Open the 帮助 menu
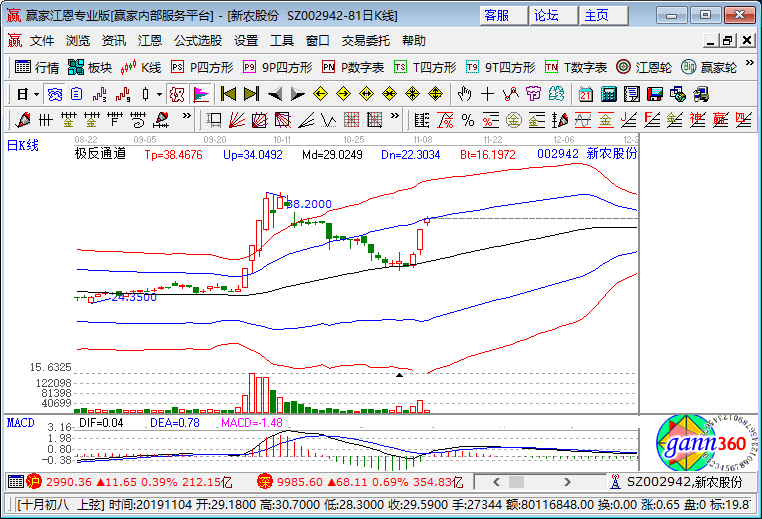 pos(414,41)
